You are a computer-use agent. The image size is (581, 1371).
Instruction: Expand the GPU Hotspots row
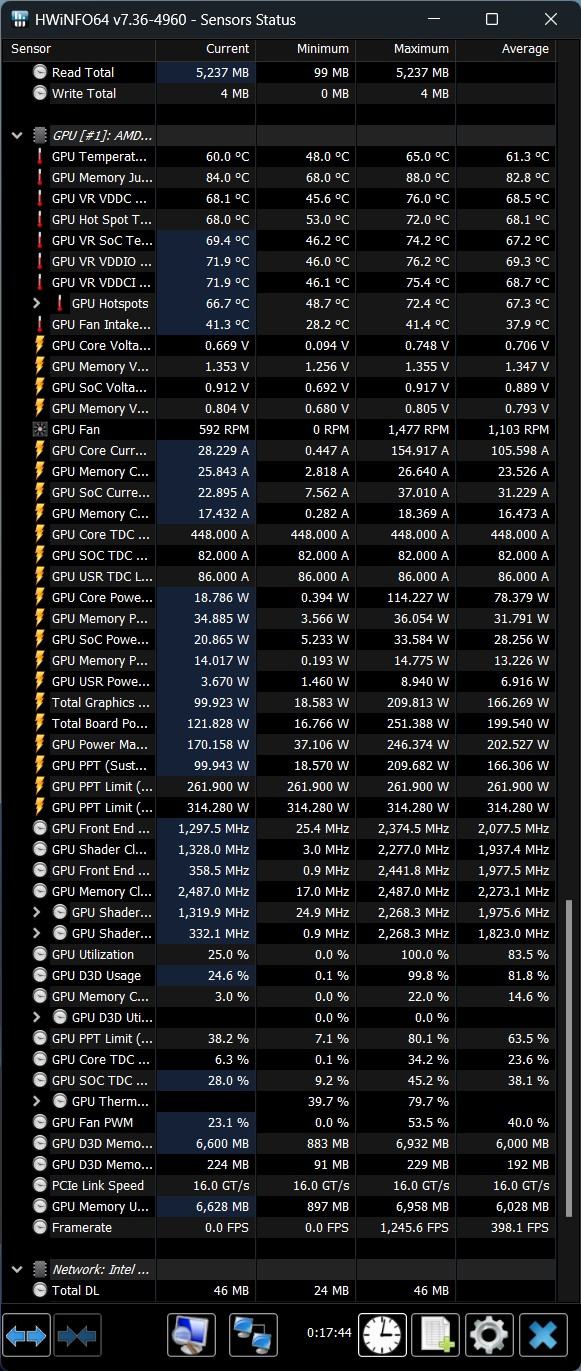(37, 303)
